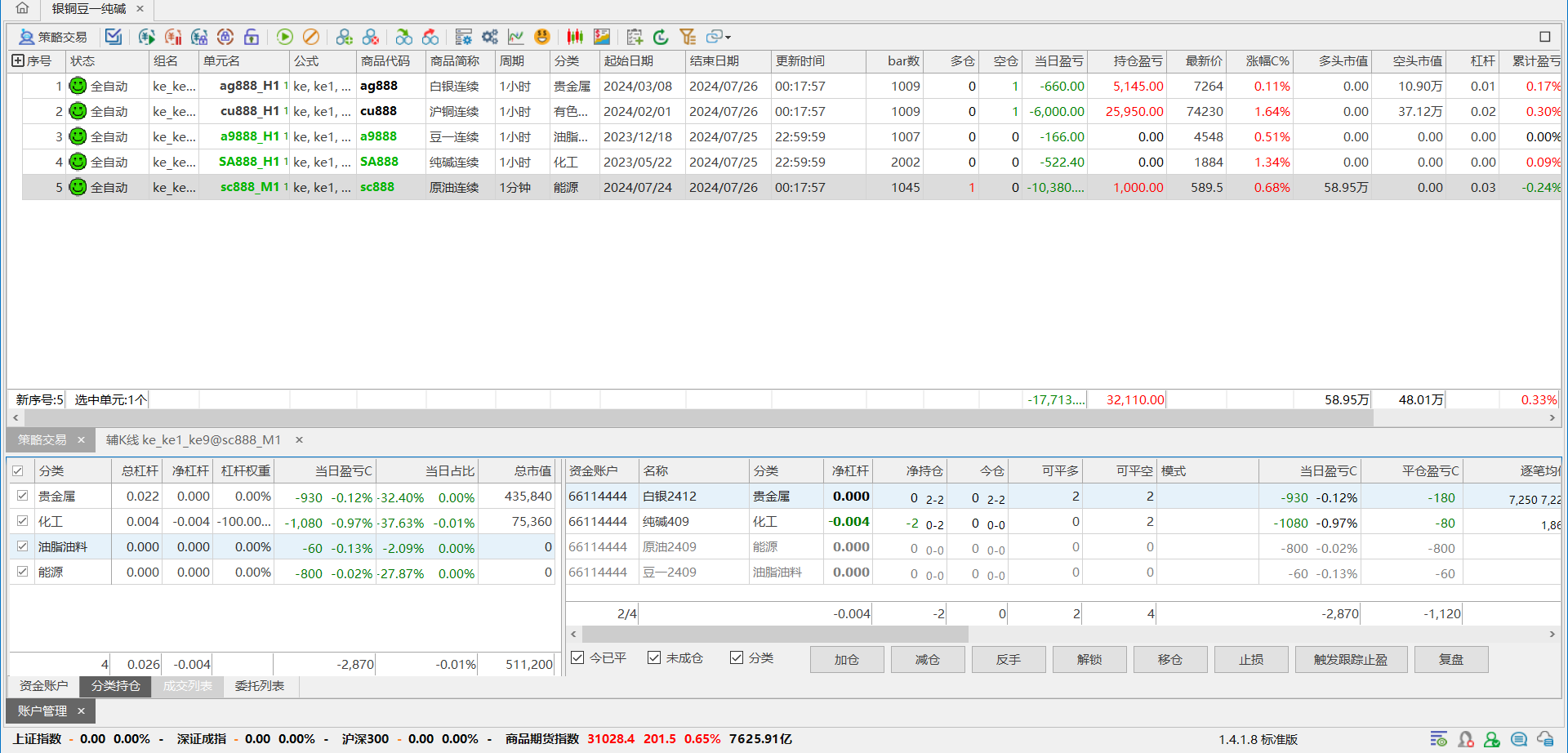This screenshot has height=753, width=1568.
Task: Select the 辅K线 ke_ke1_ke9@sc888_M1 tab
Action: click(194, 439)
